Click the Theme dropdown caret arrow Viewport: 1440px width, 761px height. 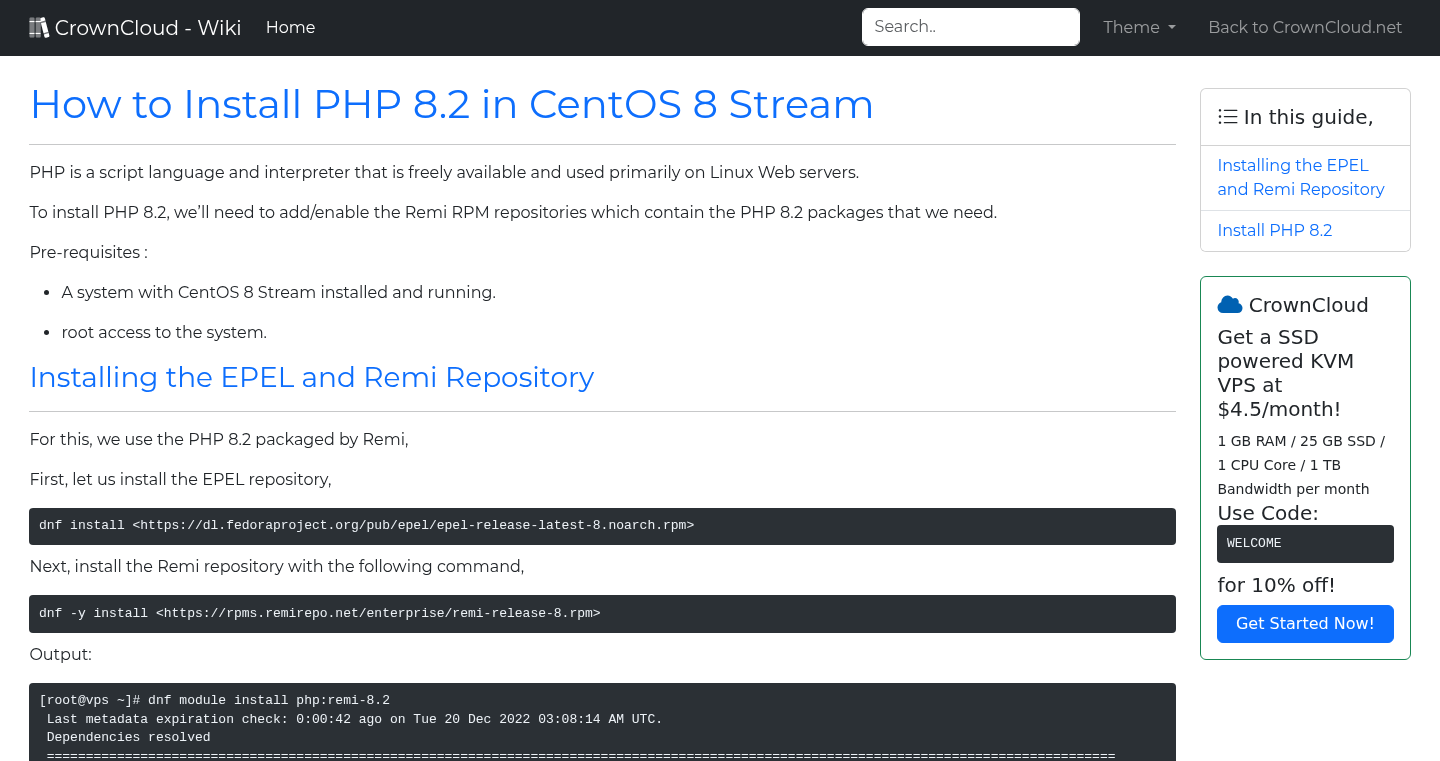(1172, 28)
